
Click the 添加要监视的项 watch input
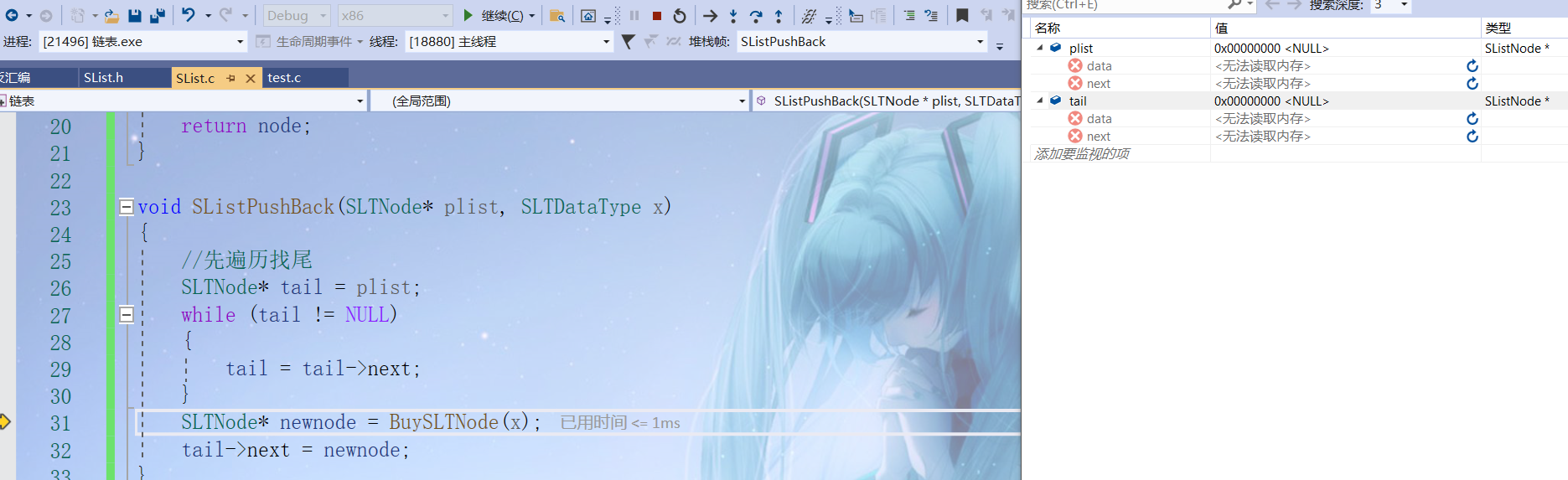[x=1120, y=153]
